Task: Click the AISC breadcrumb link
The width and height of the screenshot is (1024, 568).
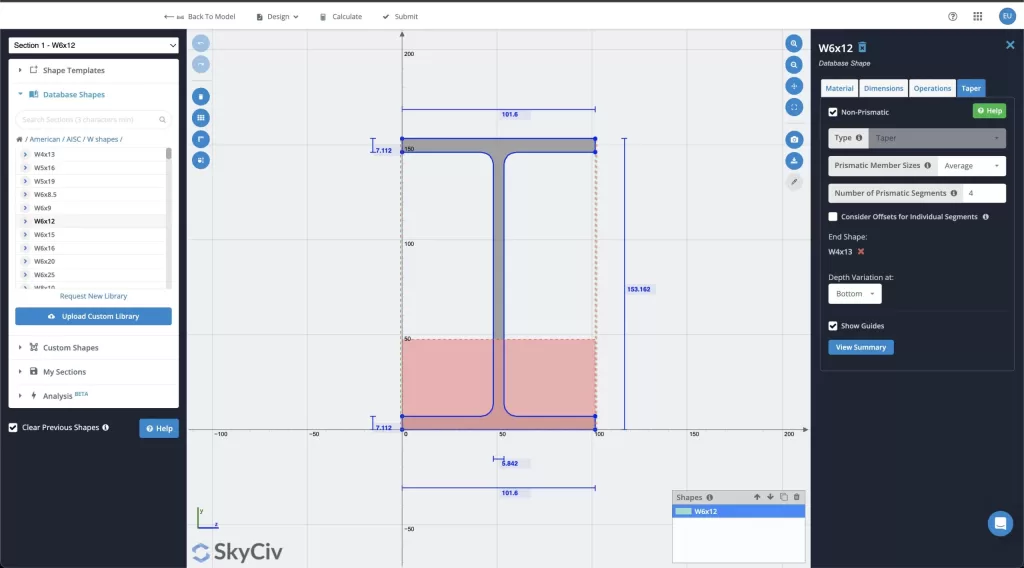Action: (72, 139)
